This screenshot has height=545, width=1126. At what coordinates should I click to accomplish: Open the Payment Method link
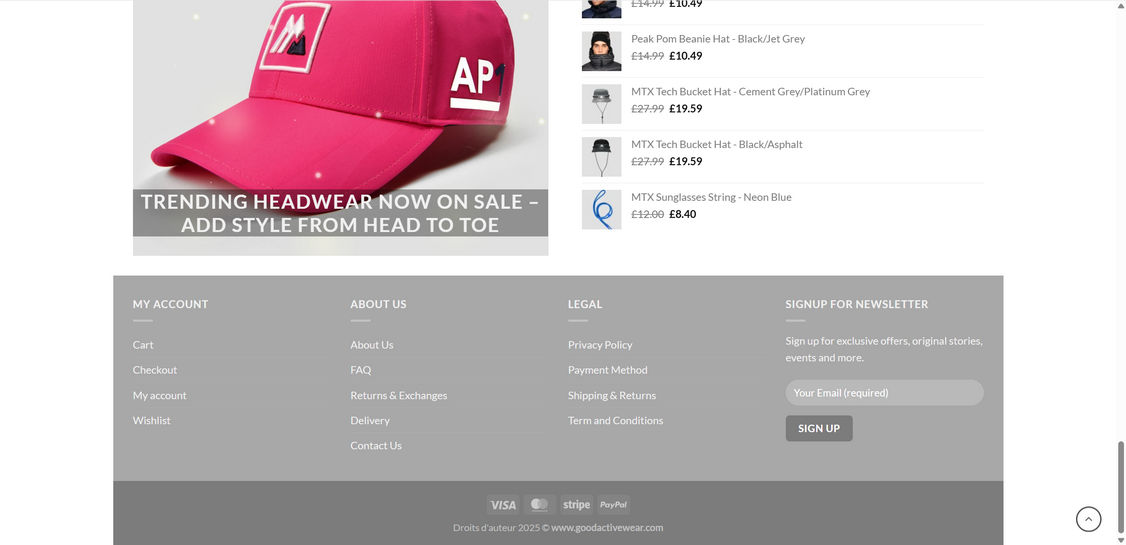click(x=608, y=370)
